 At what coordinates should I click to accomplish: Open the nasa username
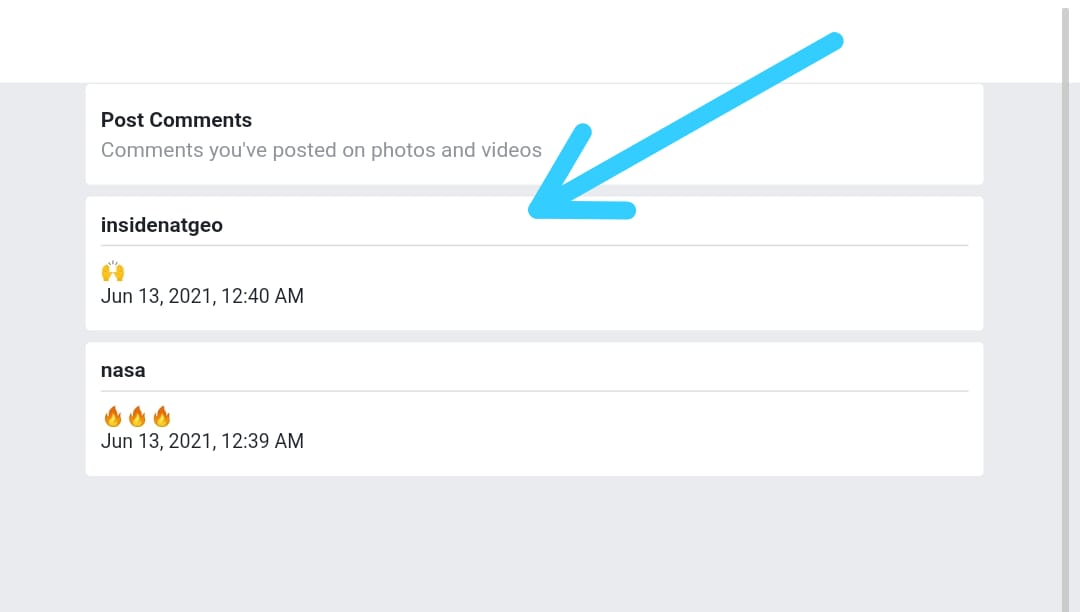pyautogui.click(x=123, y=370)
